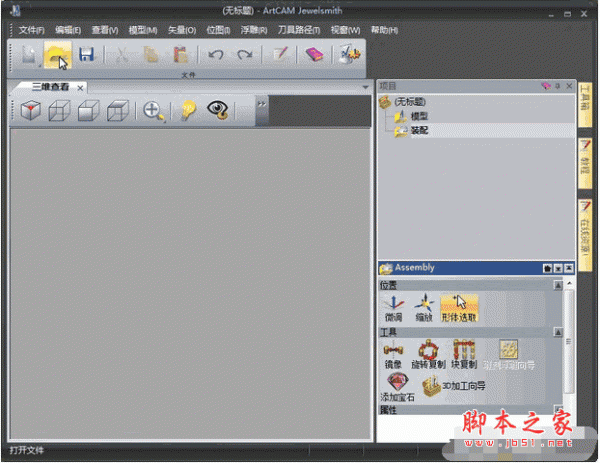This screenshot has width=600, height=463.
Task: Select the isometric view cube with red dot
Action: coord(31,111)
